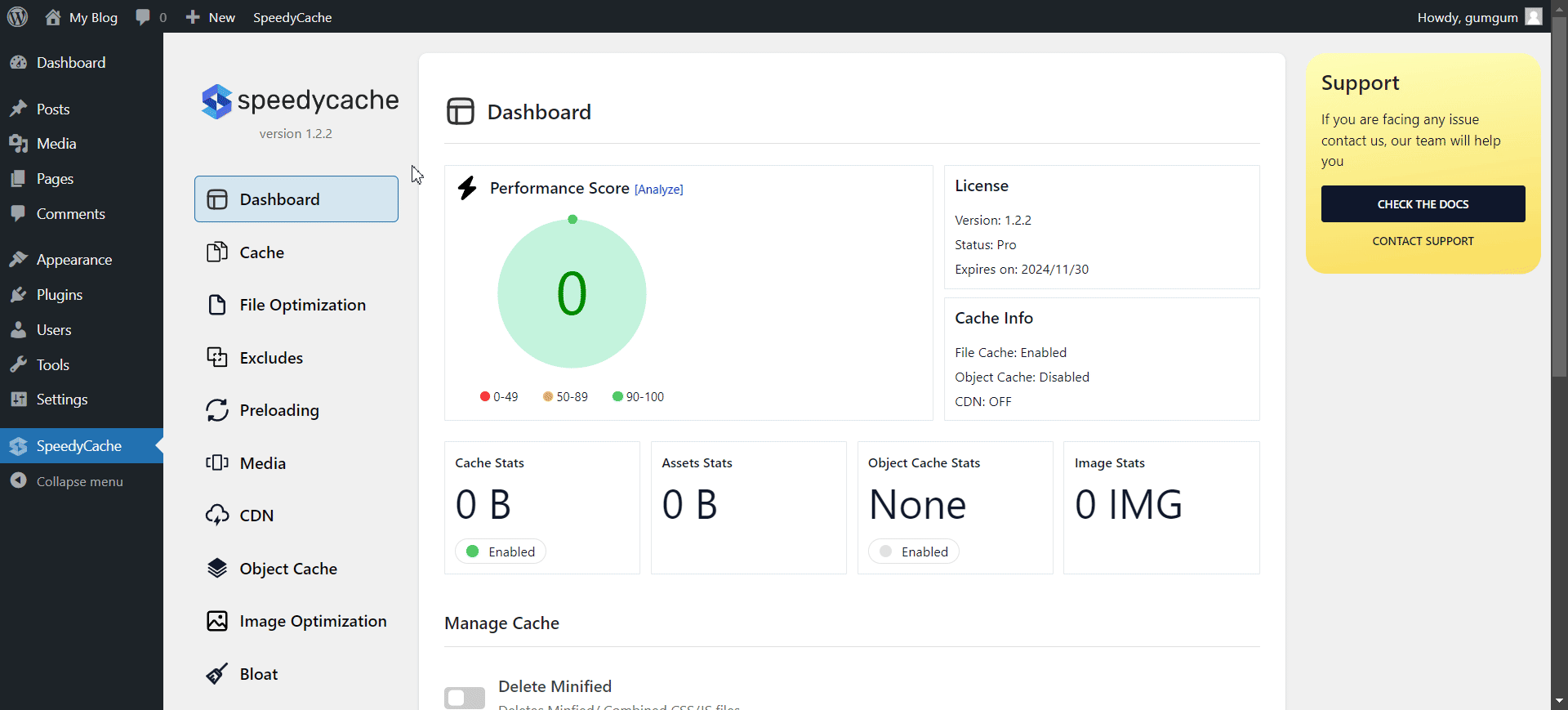
Task: Open the Bloat tab
Action: click(x=296, y=674)
